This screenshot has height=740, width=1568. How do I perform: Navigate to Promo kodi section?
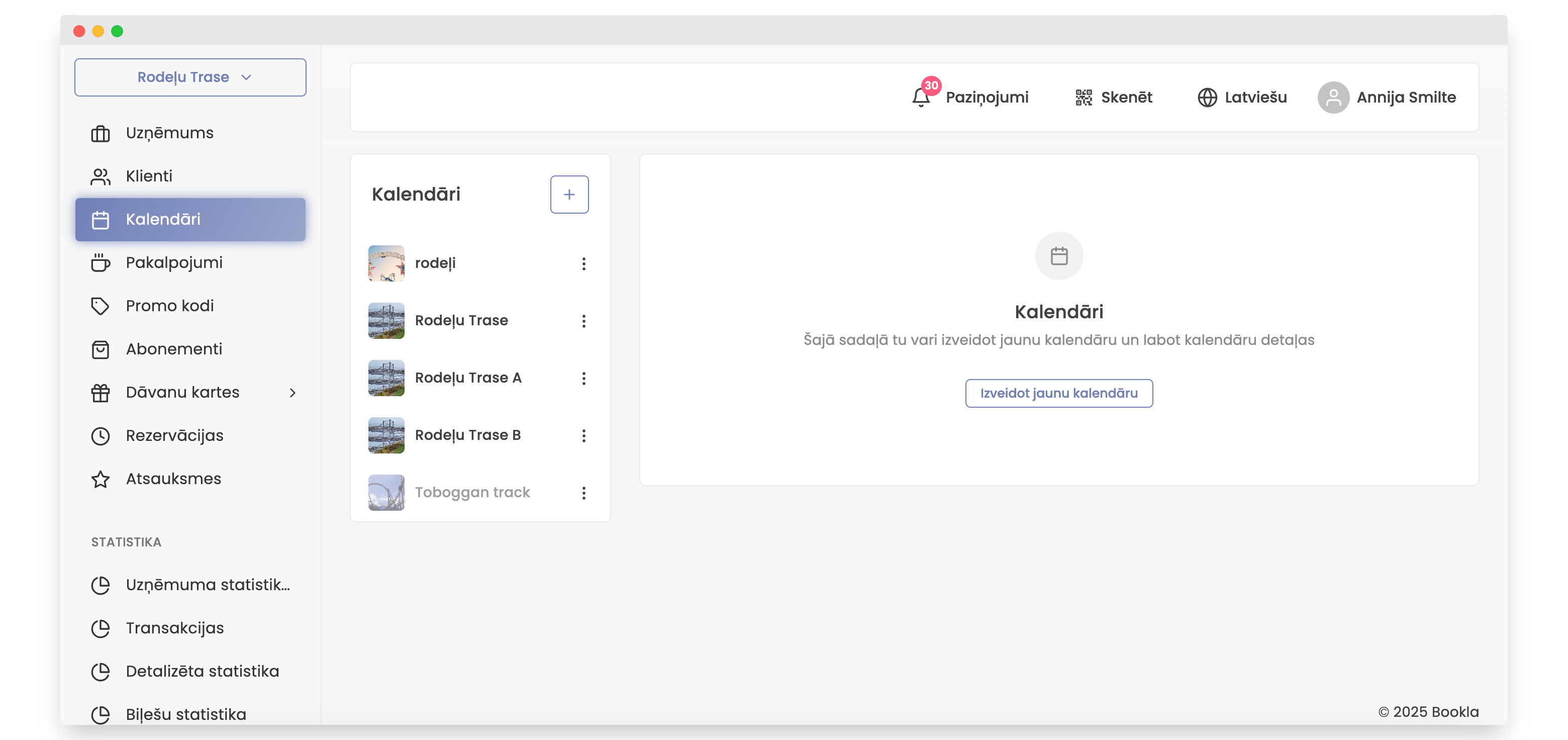[x=169, y=306]
